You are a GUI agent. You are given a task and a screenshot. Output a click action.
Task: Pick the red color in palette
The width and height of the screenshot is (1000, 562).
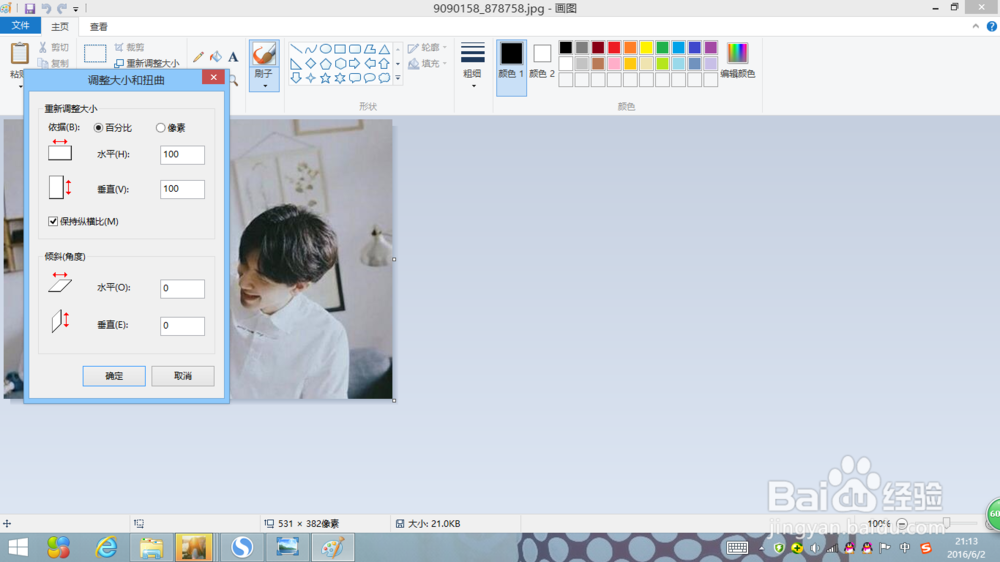(614, 48)
